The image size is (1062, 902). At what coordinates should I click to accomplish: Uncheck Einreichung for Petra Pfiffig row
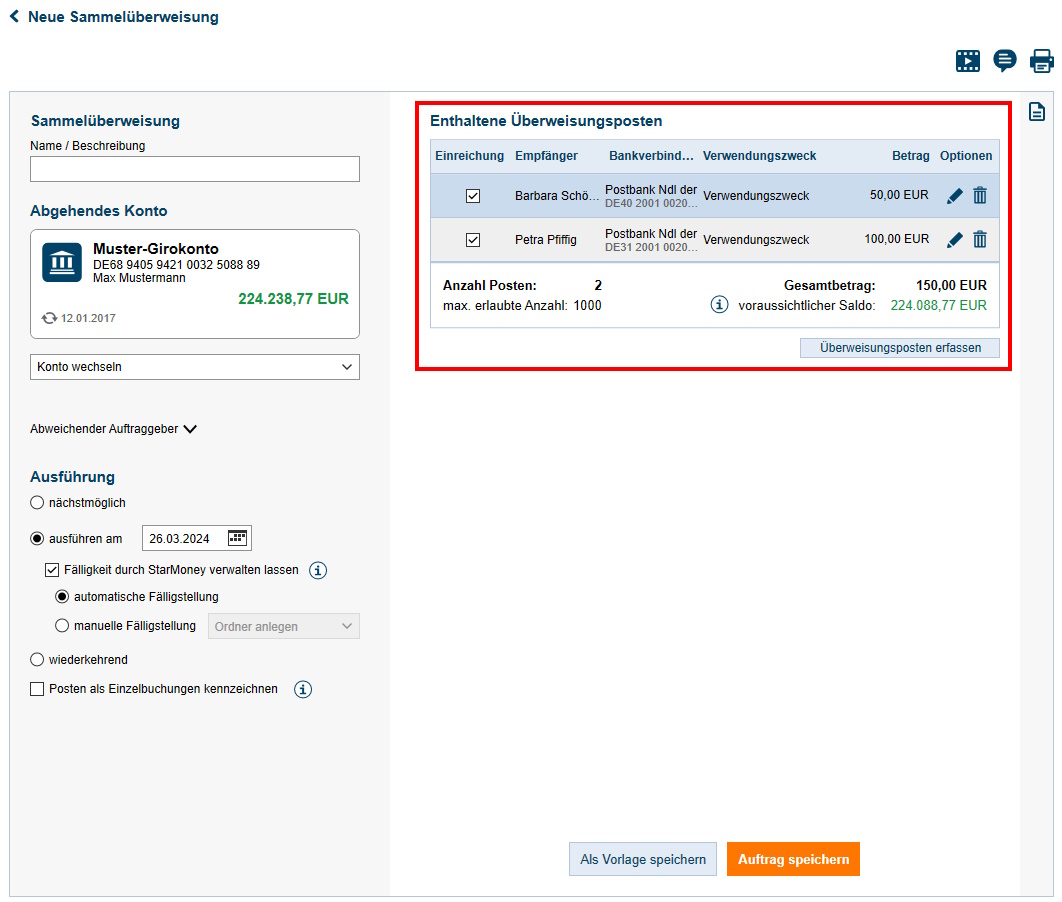(473, 240)
